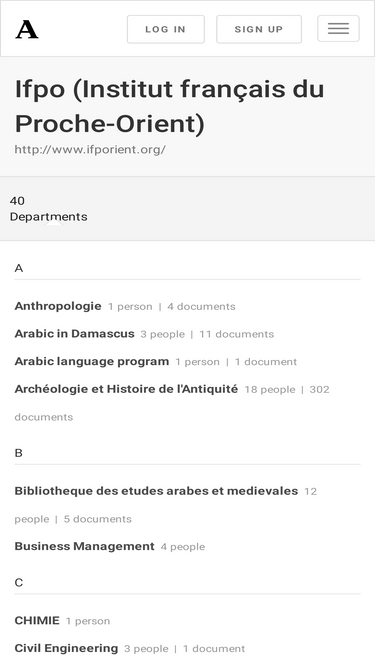The height and width of the screenshot is (667, 375).
Task: Open Archéologie et Histoire de l'Antiquité
Action: (126, 389)
